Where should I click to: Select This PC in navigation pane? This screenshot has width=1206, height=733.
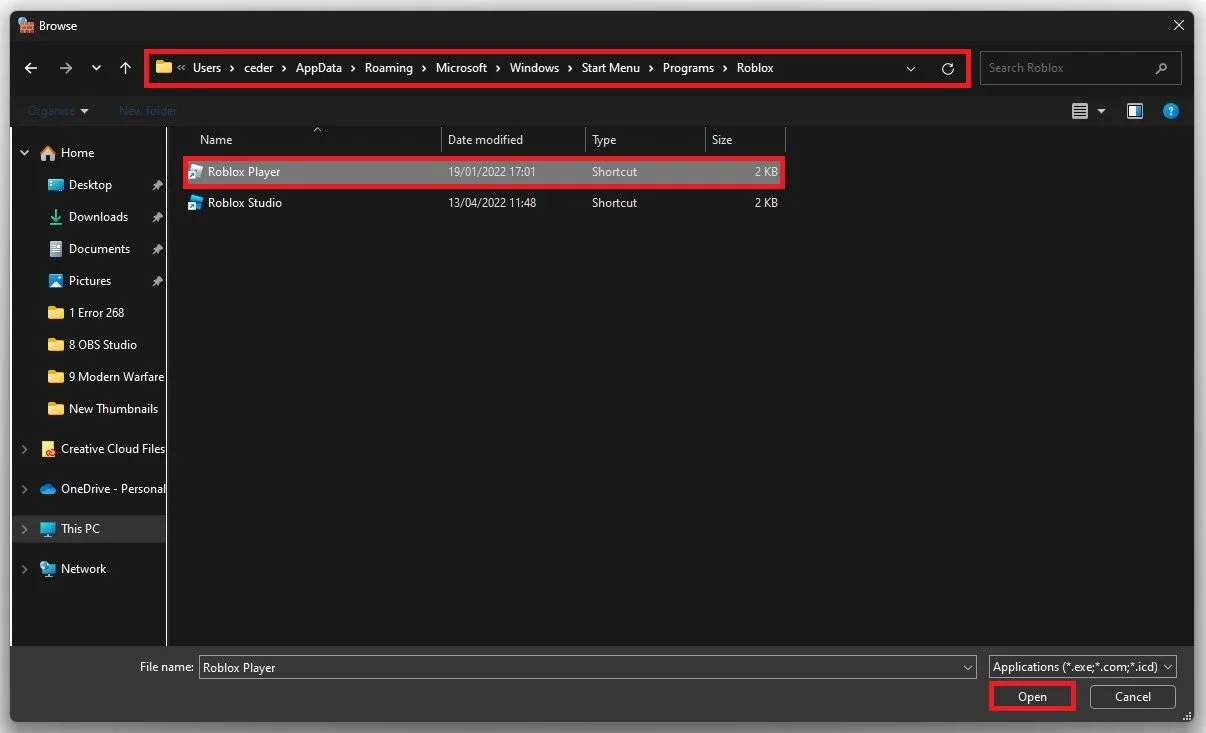point(80,529)
